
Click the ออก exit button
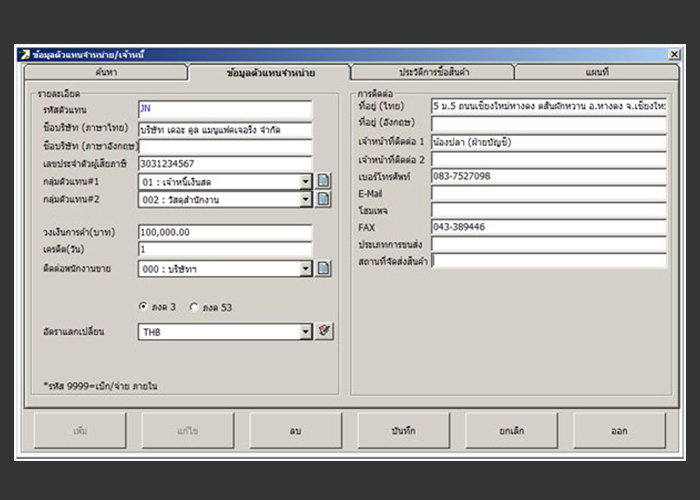coord(619,431)
